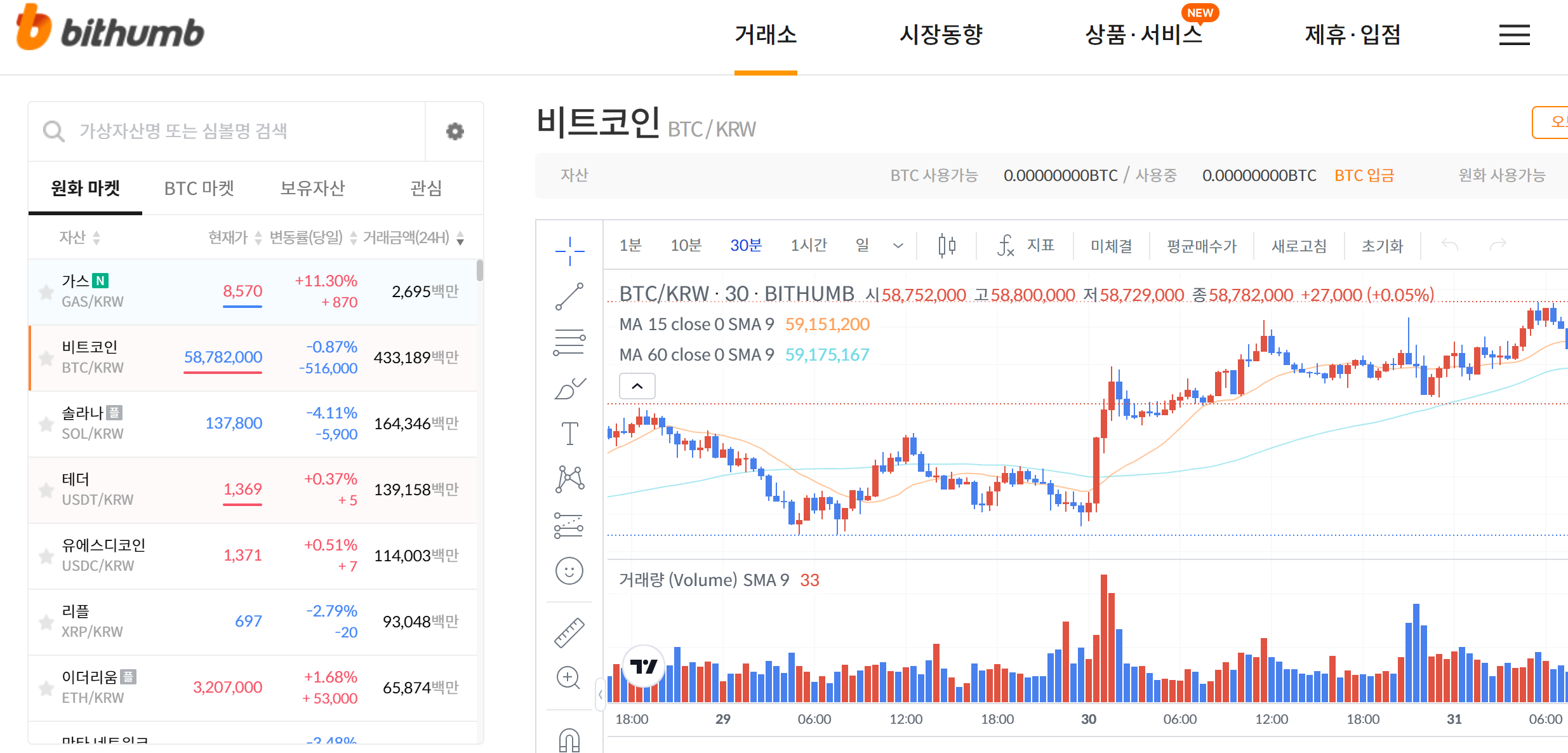The image size is (1568, 753).
Task: Sort asset list by 변동률(당일)
Action: [x=307, y=237]
